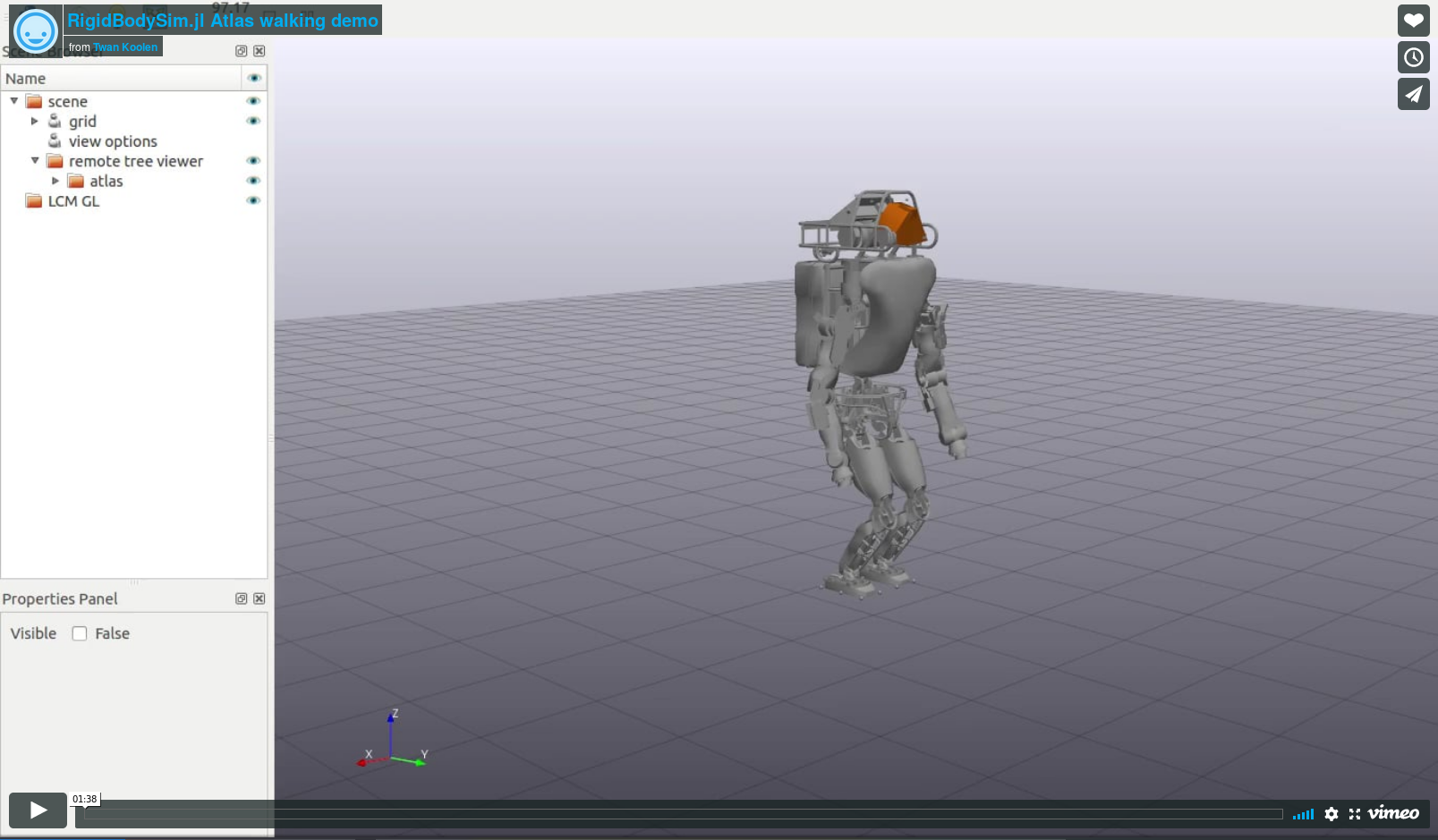This screenshot has width=1438, height=840.
Task: Undock the Scene Browser panel
Action: (x=241, y=51)
